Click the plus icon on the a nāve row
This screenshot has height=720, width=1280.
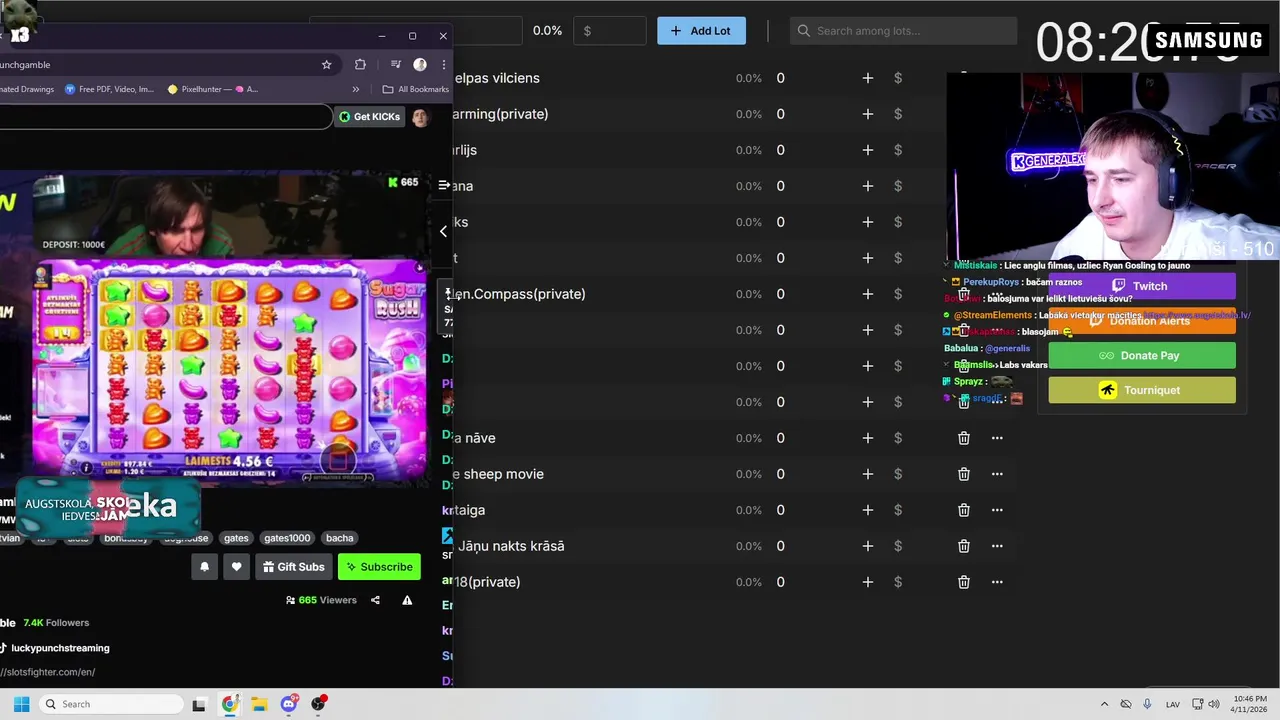point(868,438)
